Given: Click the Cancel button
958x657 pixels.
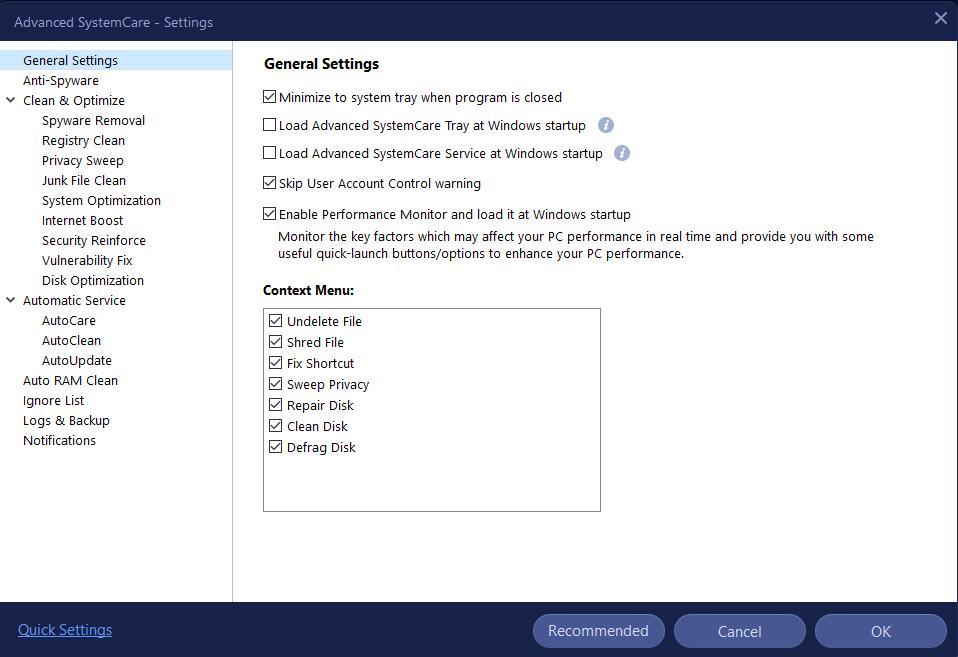Looking at the screenshot, I should (x=739, y=631).
